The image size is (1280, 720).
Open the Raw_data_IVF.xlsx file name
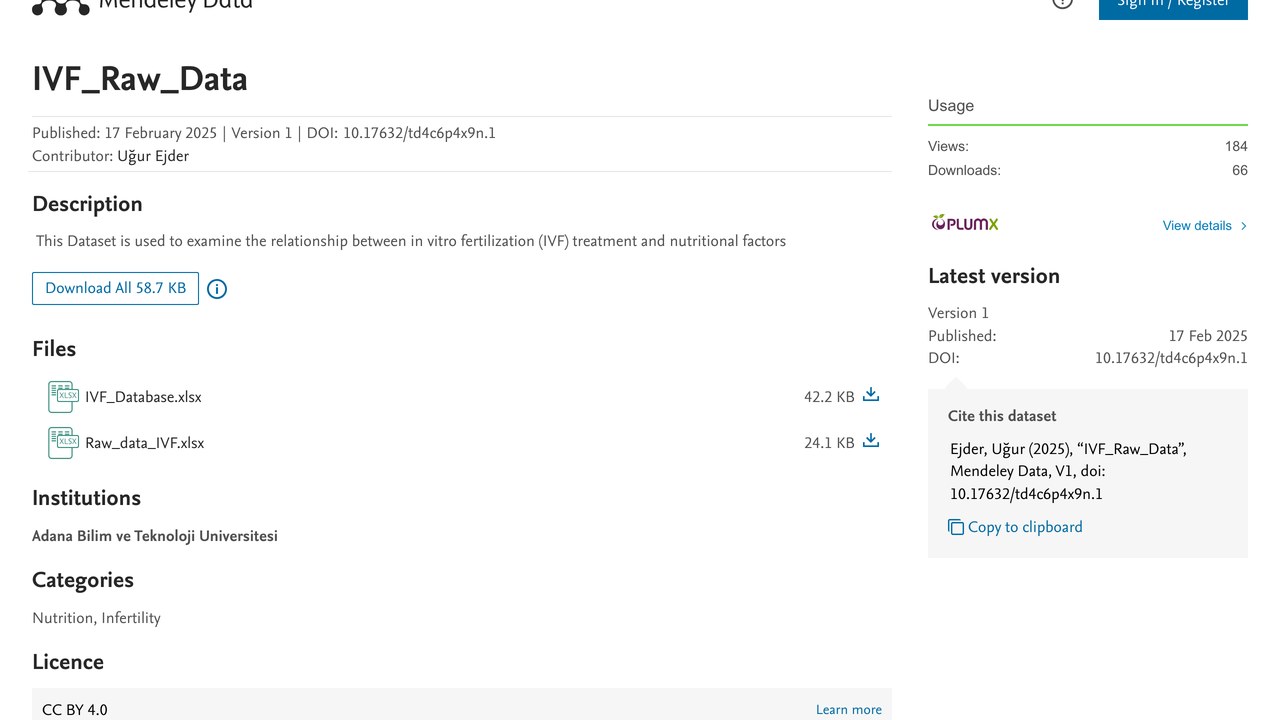coord(144,443)
